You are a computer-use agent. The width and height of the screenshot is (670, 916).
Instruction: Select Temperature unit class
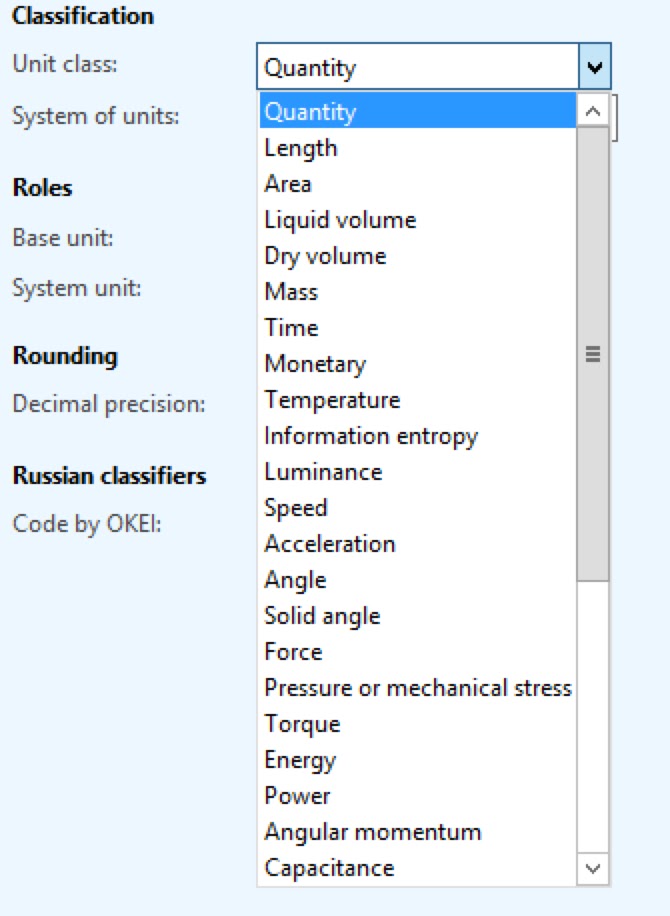click(332, 400)
